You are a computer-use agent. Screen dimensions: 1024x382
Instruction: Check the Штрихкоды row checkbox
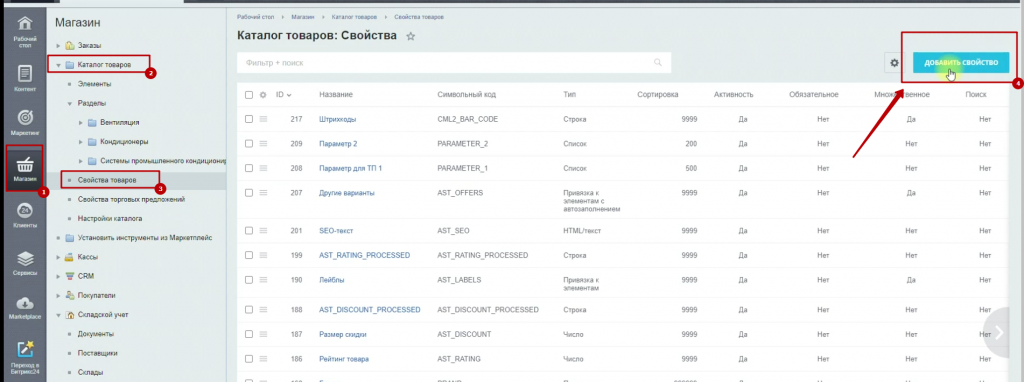[x=249, y=119]
